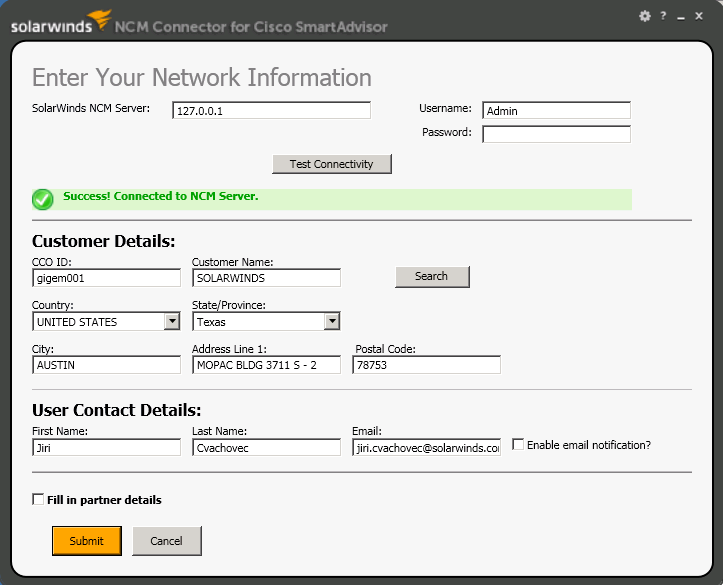Viewport: 723px width, 585px height.
Task: Click the Cancel button
Action: [x=167, y=541]
